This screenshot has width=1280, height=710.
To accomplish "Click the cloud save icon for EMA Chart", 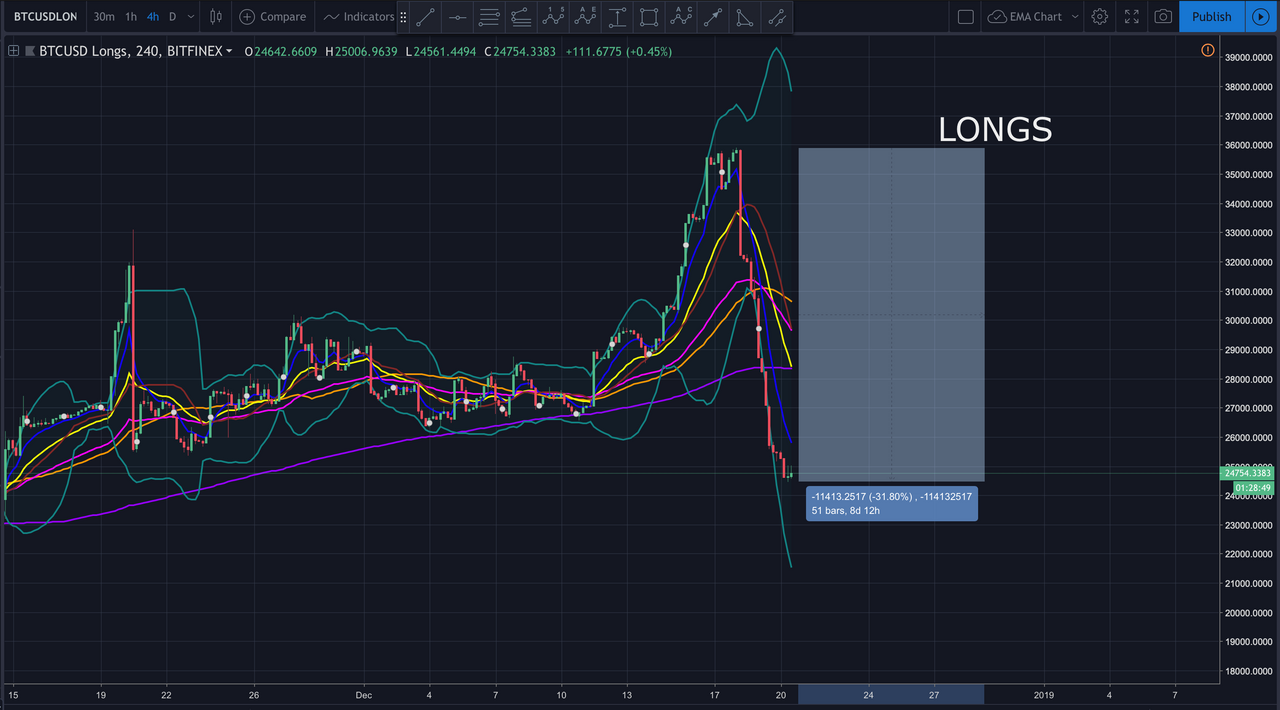I will tap(997, 16).
